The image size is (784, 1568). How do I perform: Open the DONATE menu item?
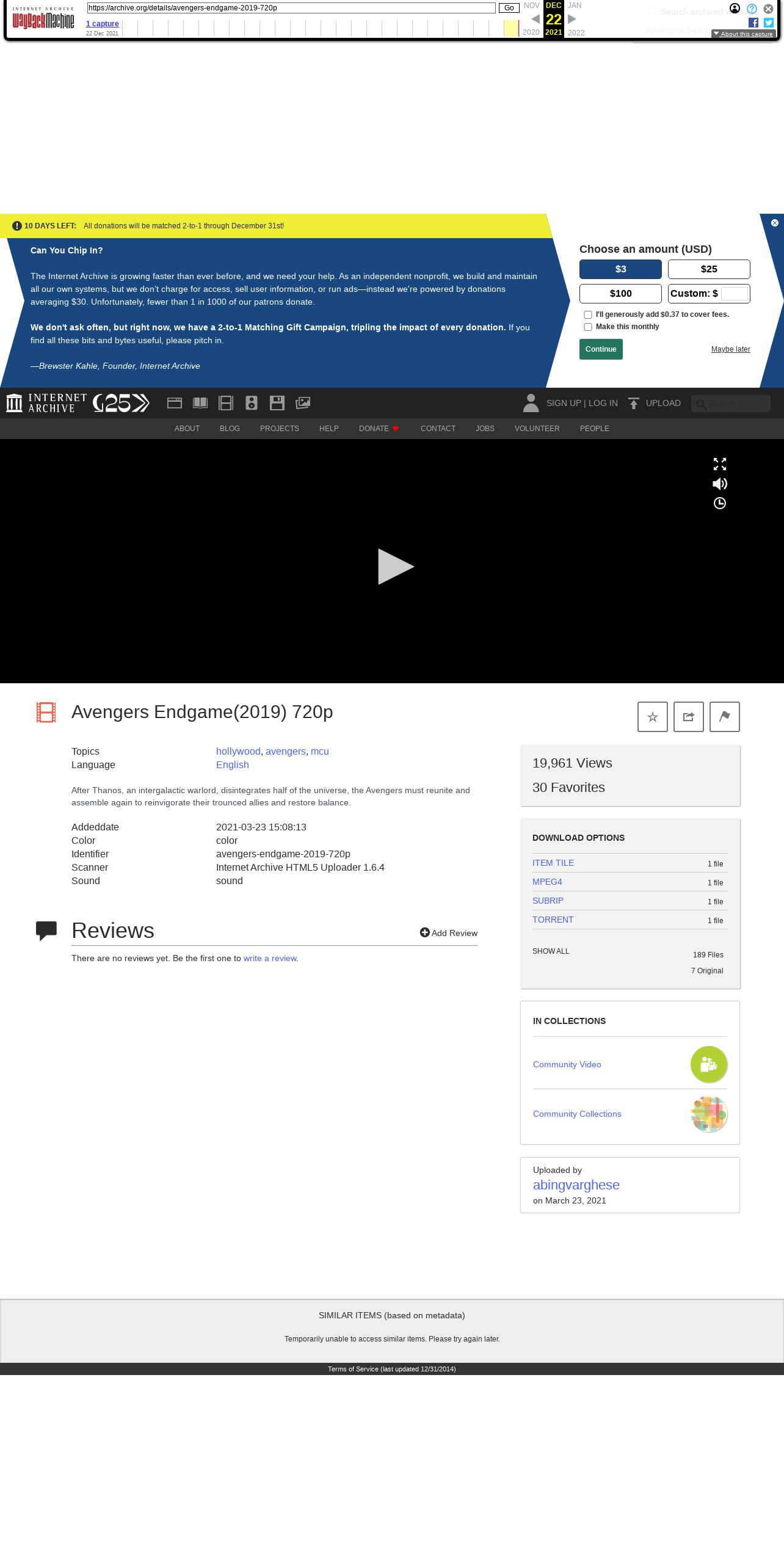pyautogui.click(x=379, y=429)
